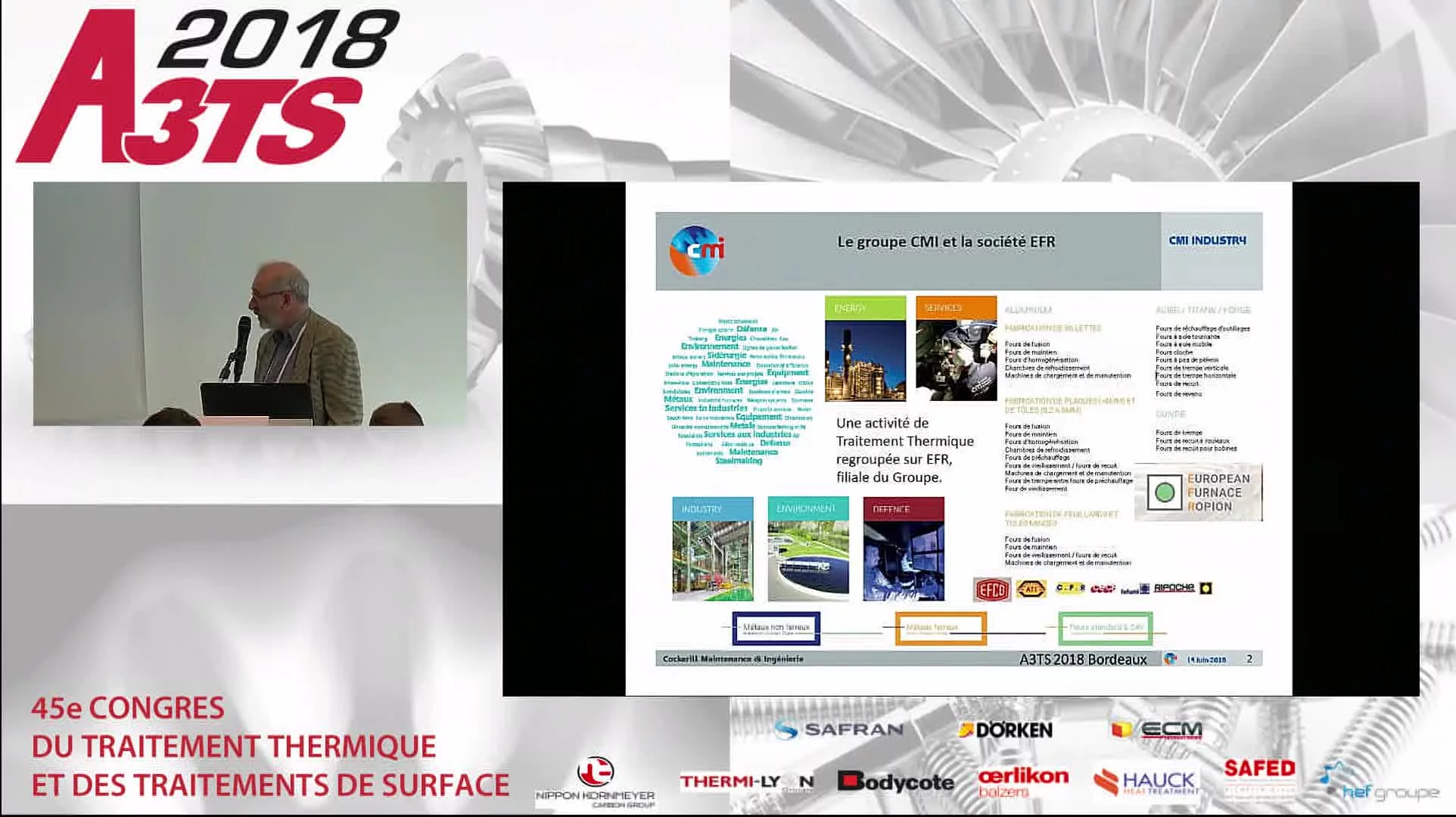This screenshot has width=1456, height=817.
Task: Select the orange Métaux ferreux box
Action: [x=940, y=628]
